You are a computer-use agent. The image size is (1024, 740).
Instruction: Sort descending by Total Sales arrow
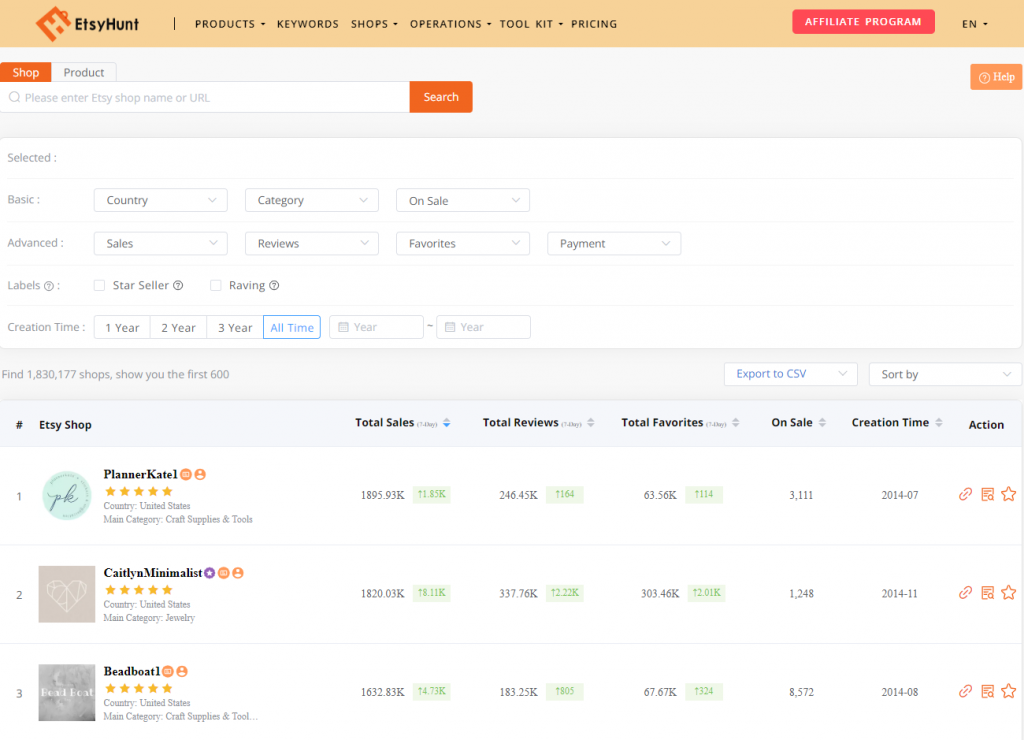point(446,426)
